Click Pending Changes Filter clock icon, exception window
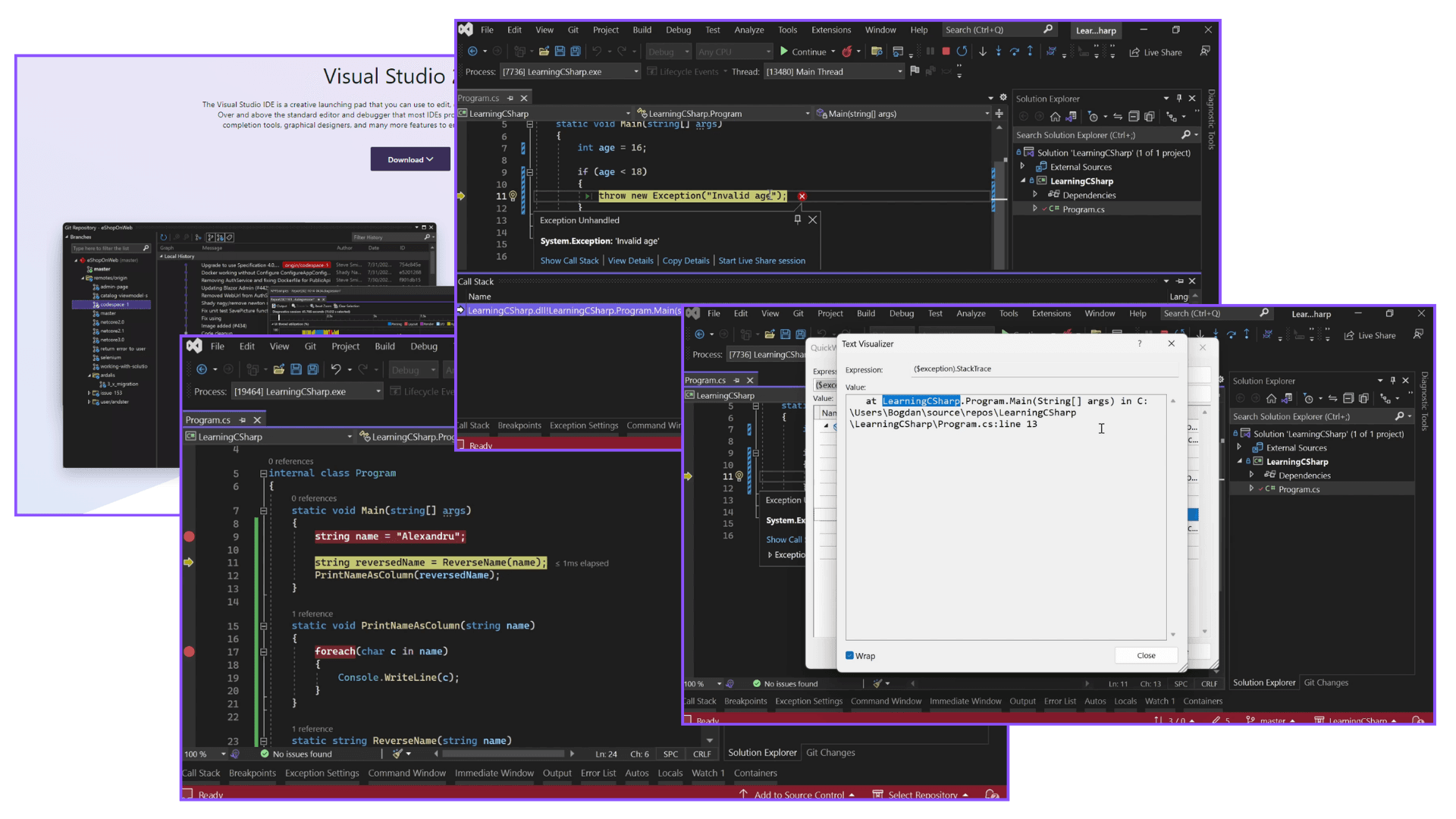 [x=1093, y=117]
